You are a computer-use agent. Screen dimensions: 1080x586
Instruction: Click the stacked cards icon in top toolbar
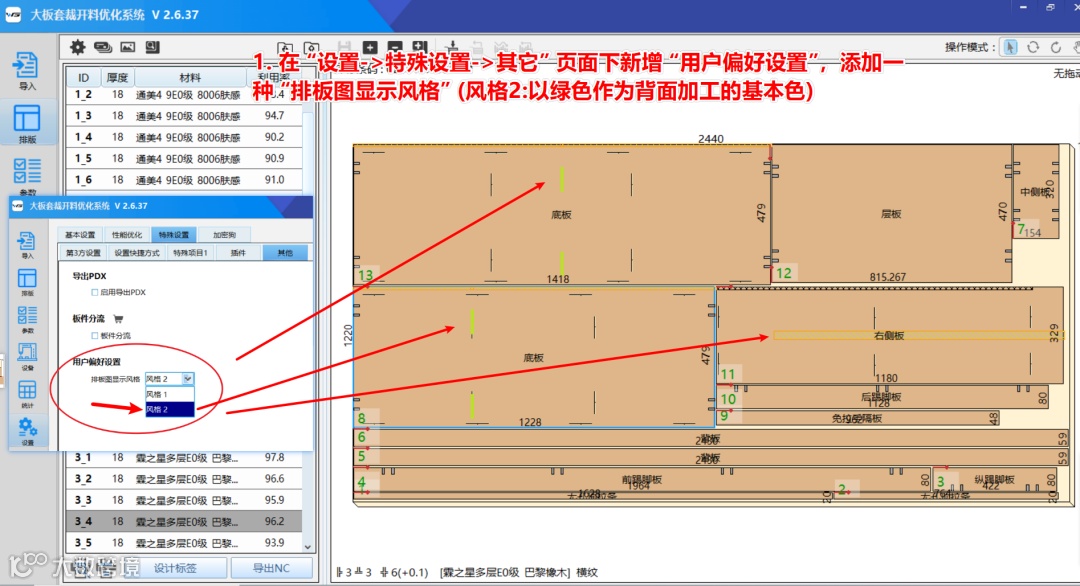click(103, 47)
